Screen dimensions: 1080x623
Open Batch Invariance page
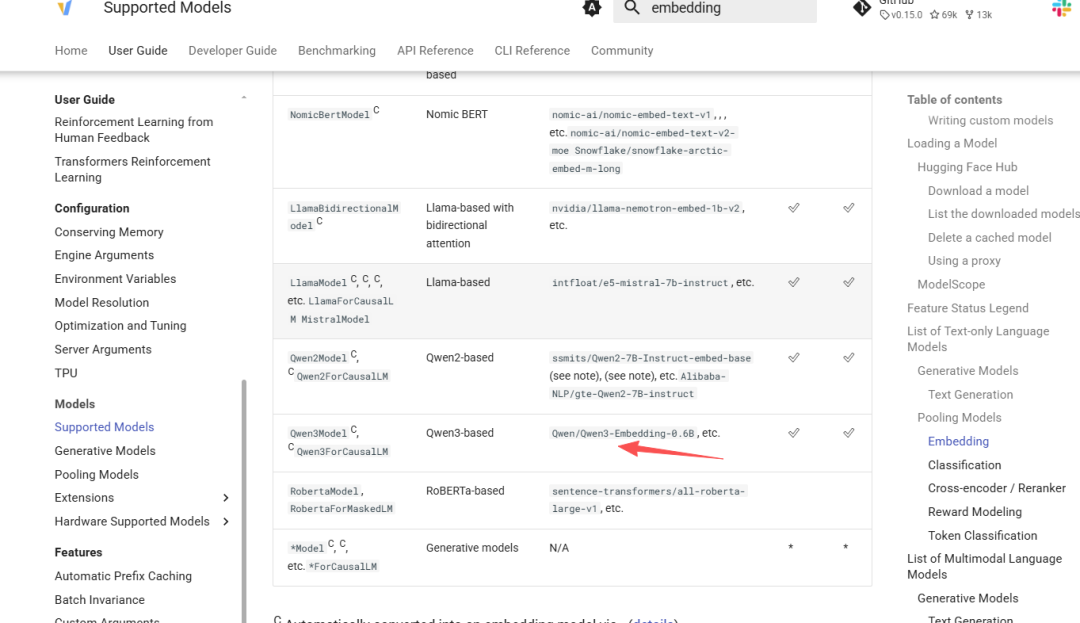pos(100,600)
